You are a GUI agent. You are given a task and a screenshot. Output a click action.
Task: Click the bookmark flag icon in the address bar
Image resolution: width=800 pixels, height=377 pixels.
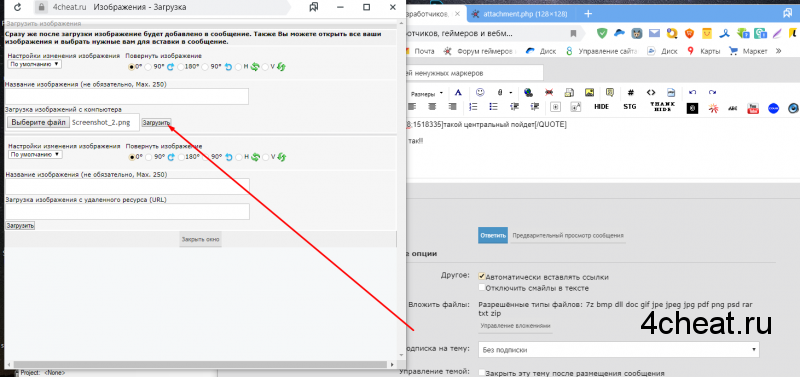click(x=573, y=33)
